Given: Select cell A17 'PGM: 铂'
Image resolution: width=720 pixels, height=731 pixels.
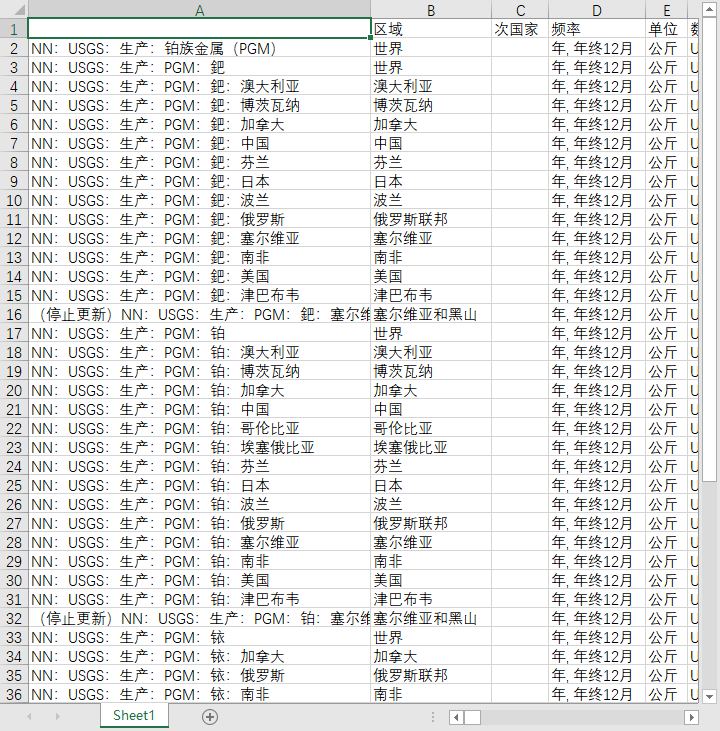Looking at the screenshot, I should (200, 334).
